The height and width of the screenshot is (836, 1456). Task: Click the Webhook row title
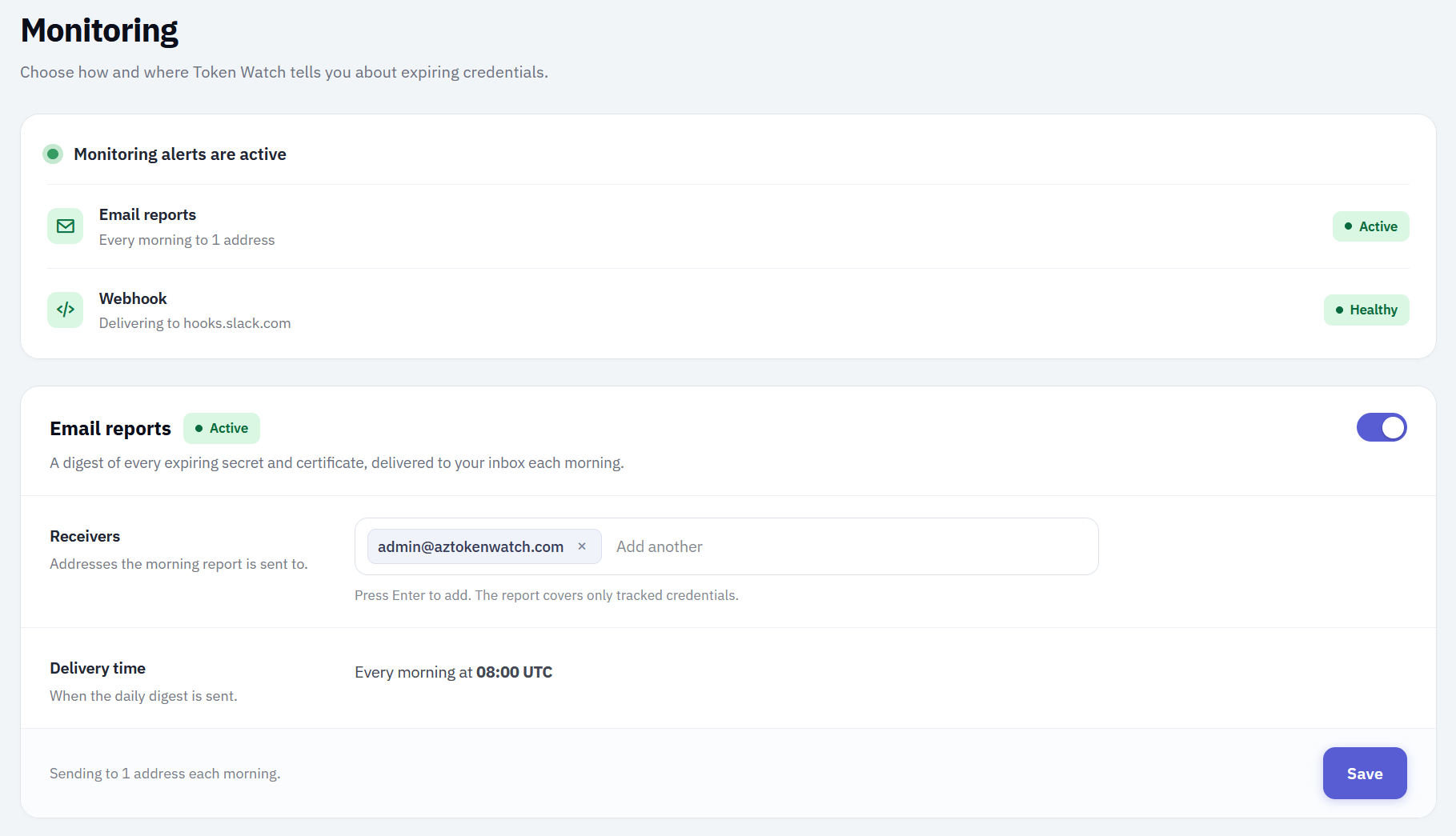click(x=133, y=298)
